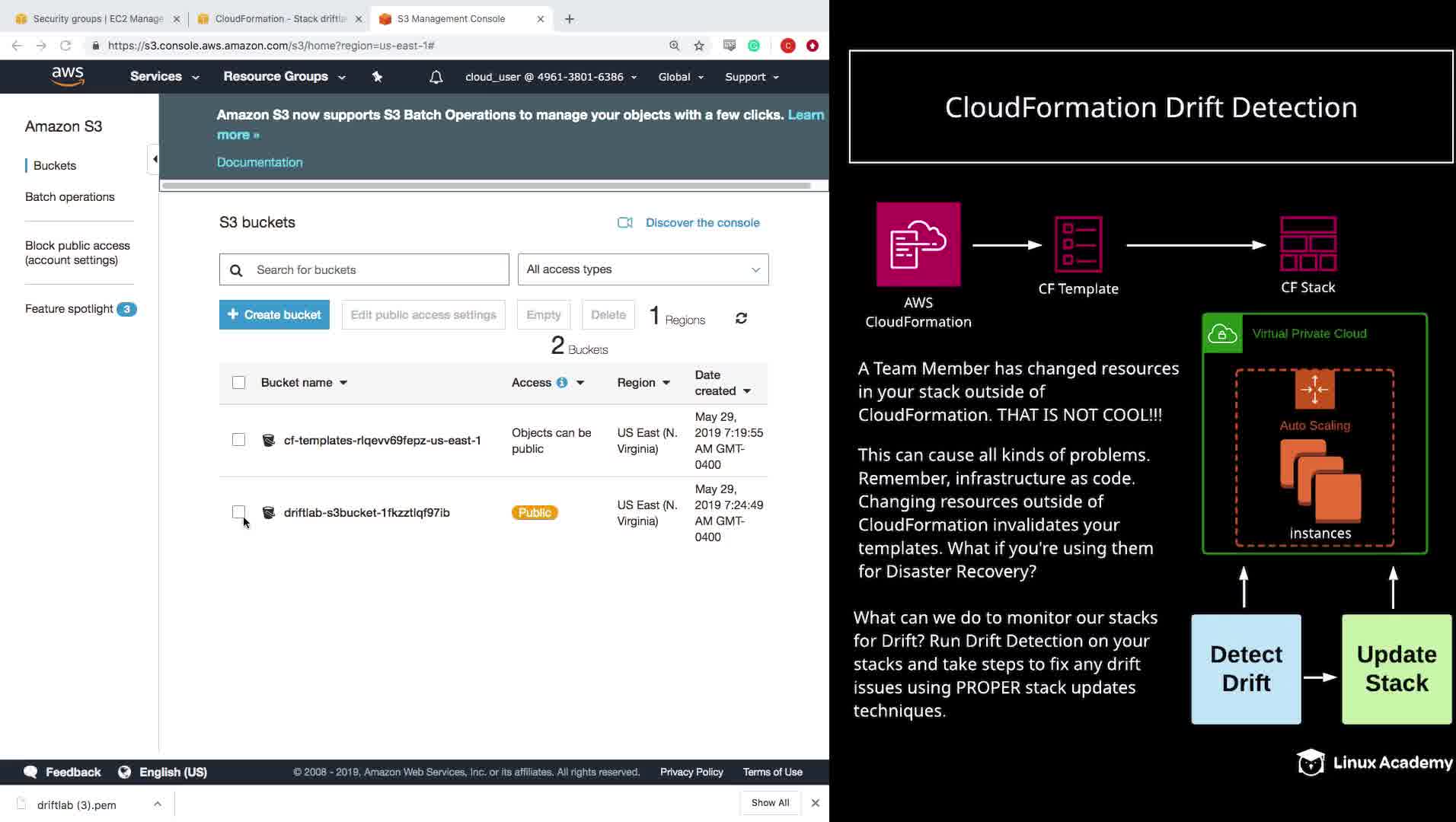Click the Access column info icon
The height and width of the screenshot is (822, 1456).
(x=562, y=383)
